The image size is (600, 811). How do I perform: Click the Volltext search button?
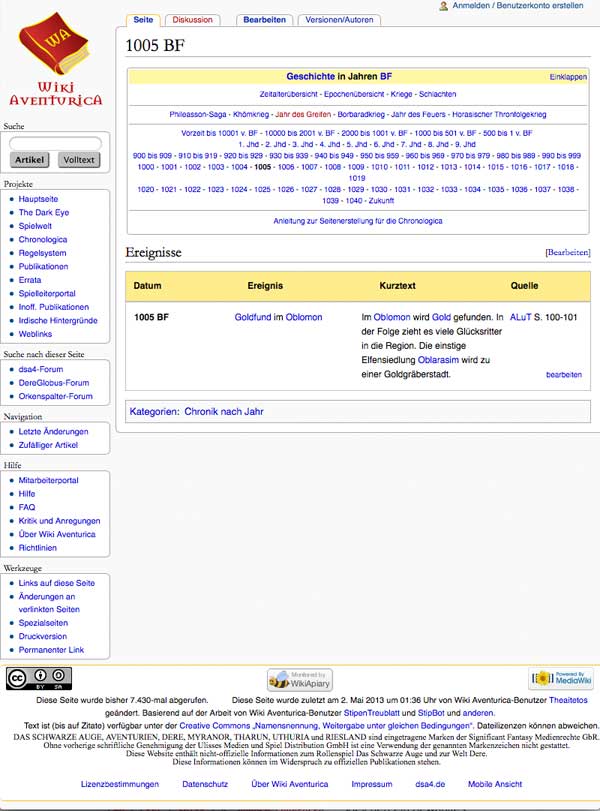79,160
